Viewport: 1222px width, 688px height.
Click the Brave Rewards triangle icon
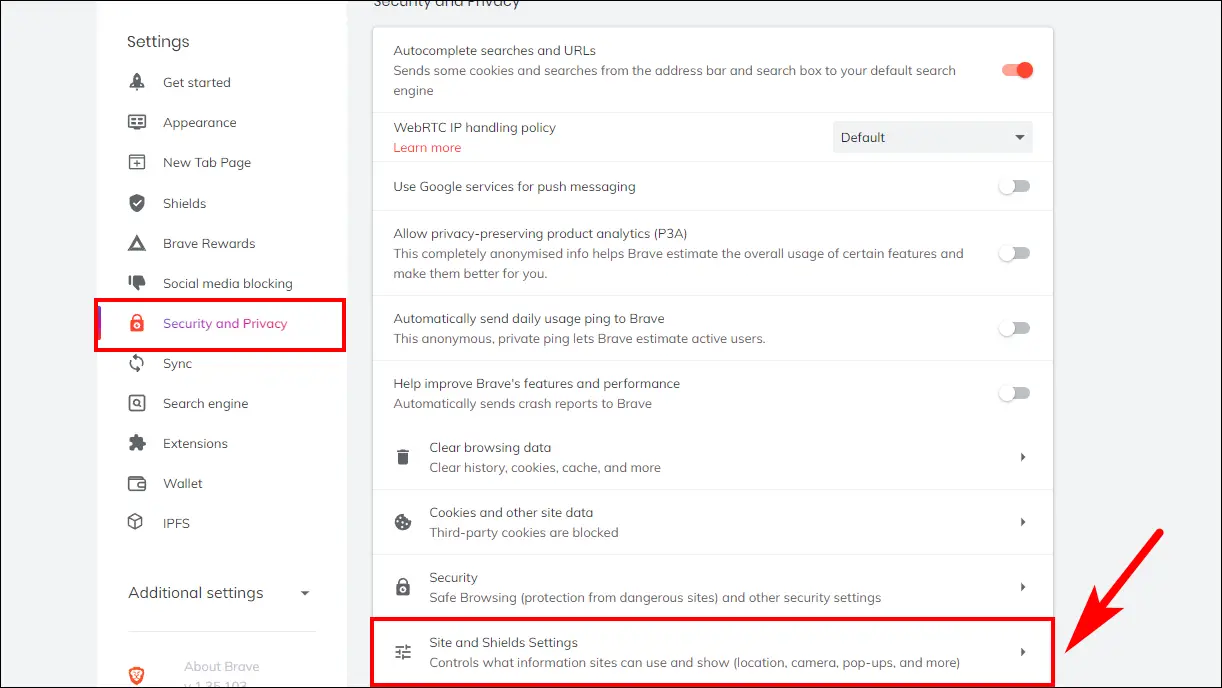[137, 243]
